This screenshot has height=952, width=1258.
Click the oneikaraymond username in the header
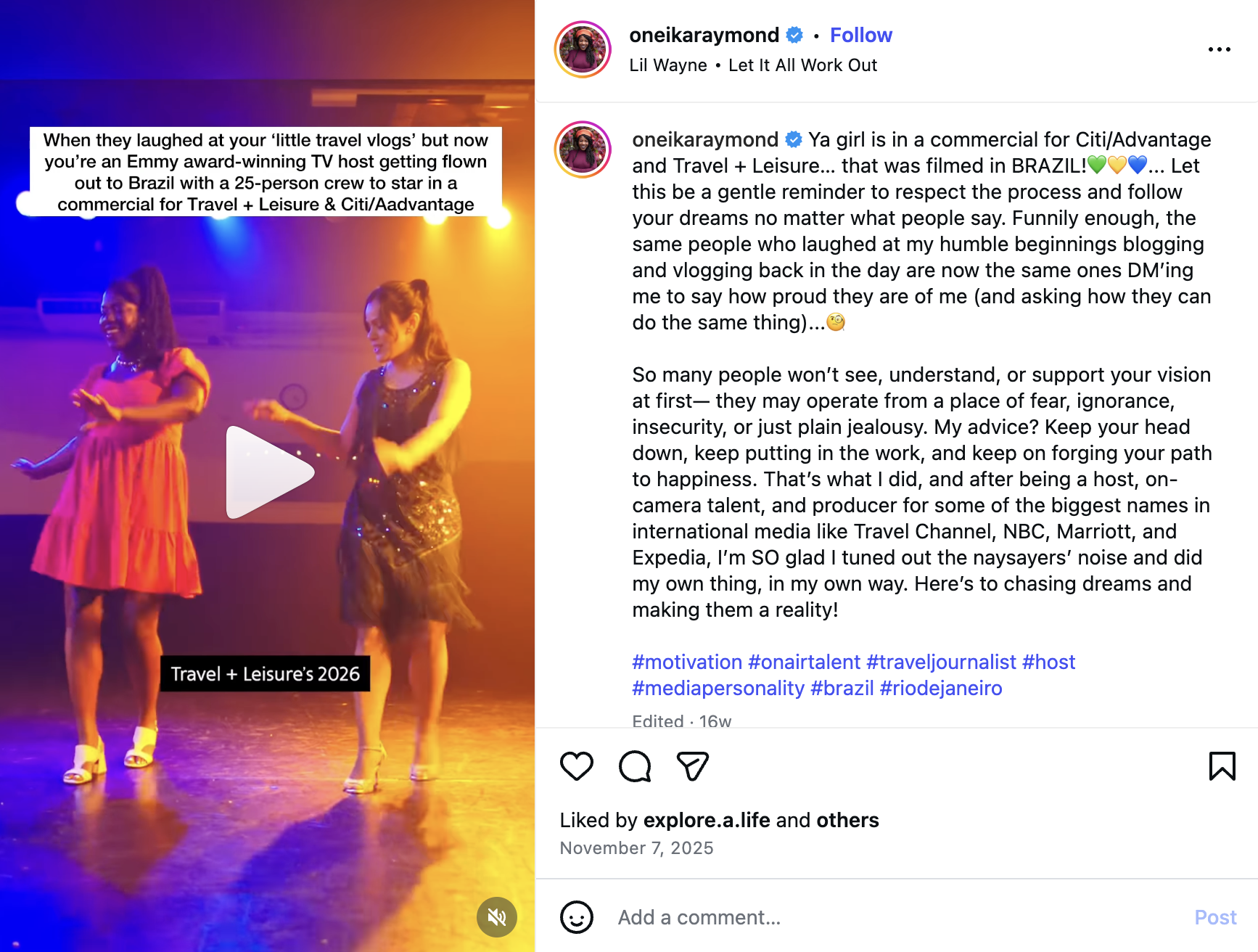(x=704, y=35)
